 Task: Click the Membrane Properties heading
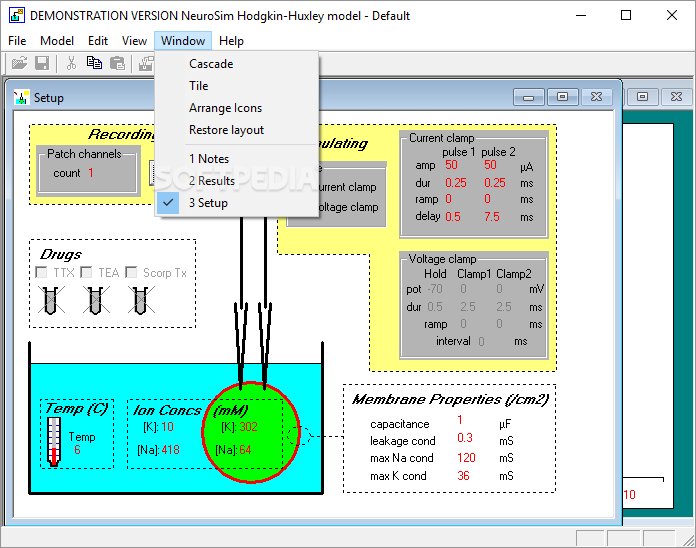tap(450, 399)
